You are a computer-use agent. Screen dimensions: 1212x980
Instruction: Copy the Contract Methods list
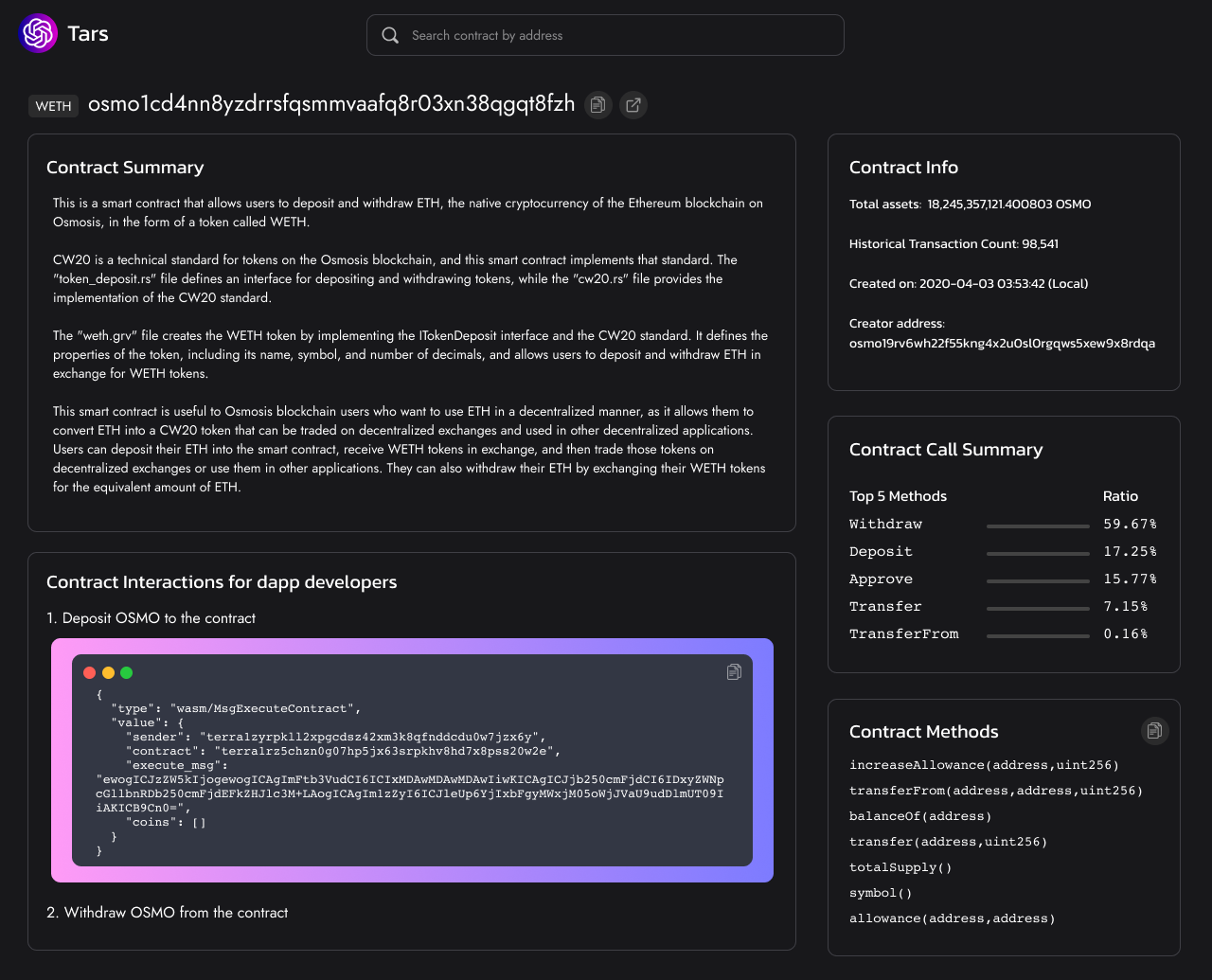click(x=1154, y=731)
